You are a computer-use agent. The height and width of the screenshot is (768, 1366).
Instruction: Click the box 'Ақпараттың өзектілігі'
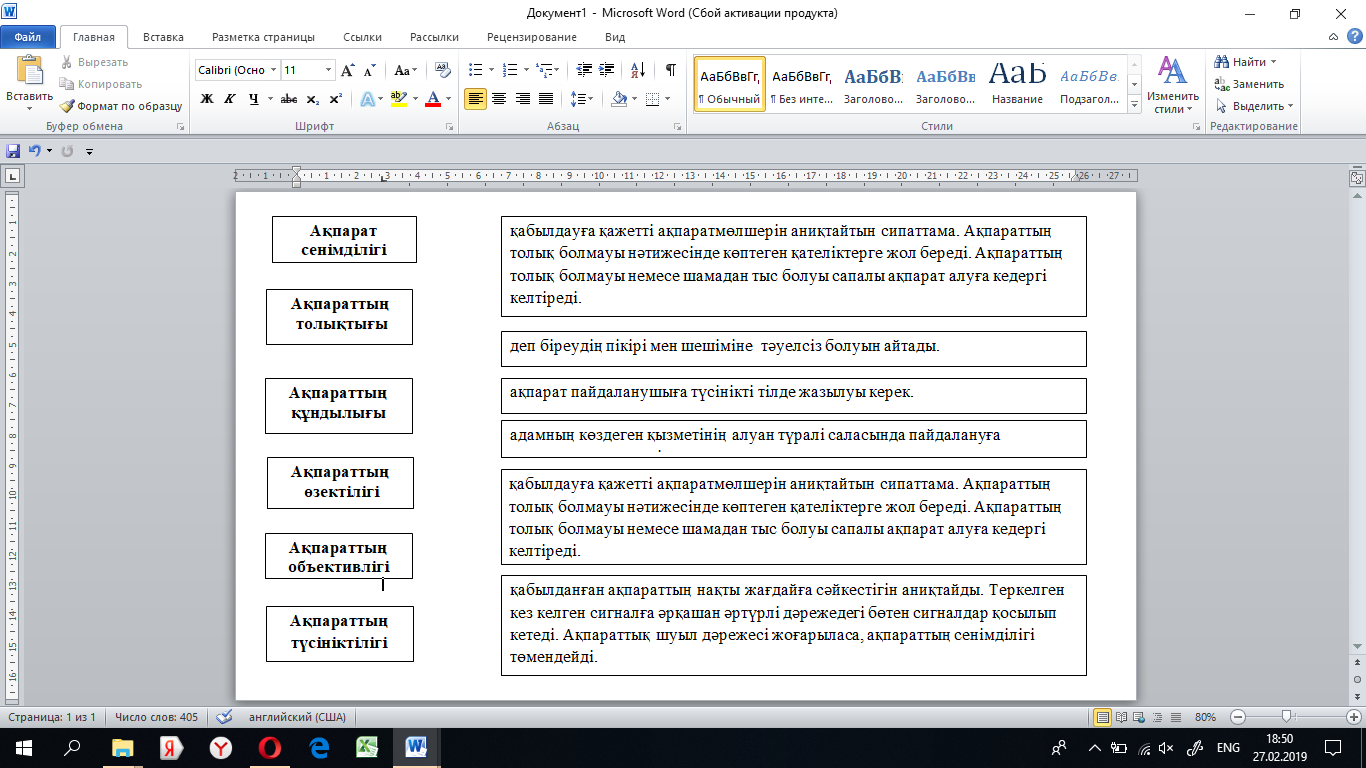(340, 482)
